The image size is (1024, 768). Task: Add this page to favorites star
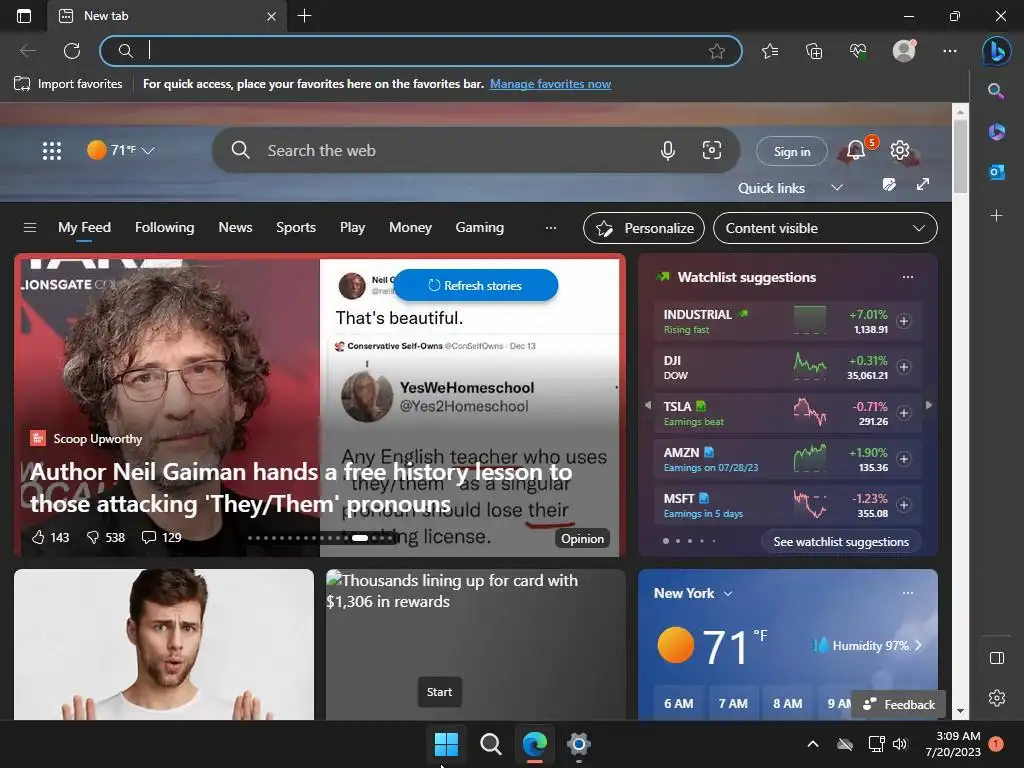716,51
